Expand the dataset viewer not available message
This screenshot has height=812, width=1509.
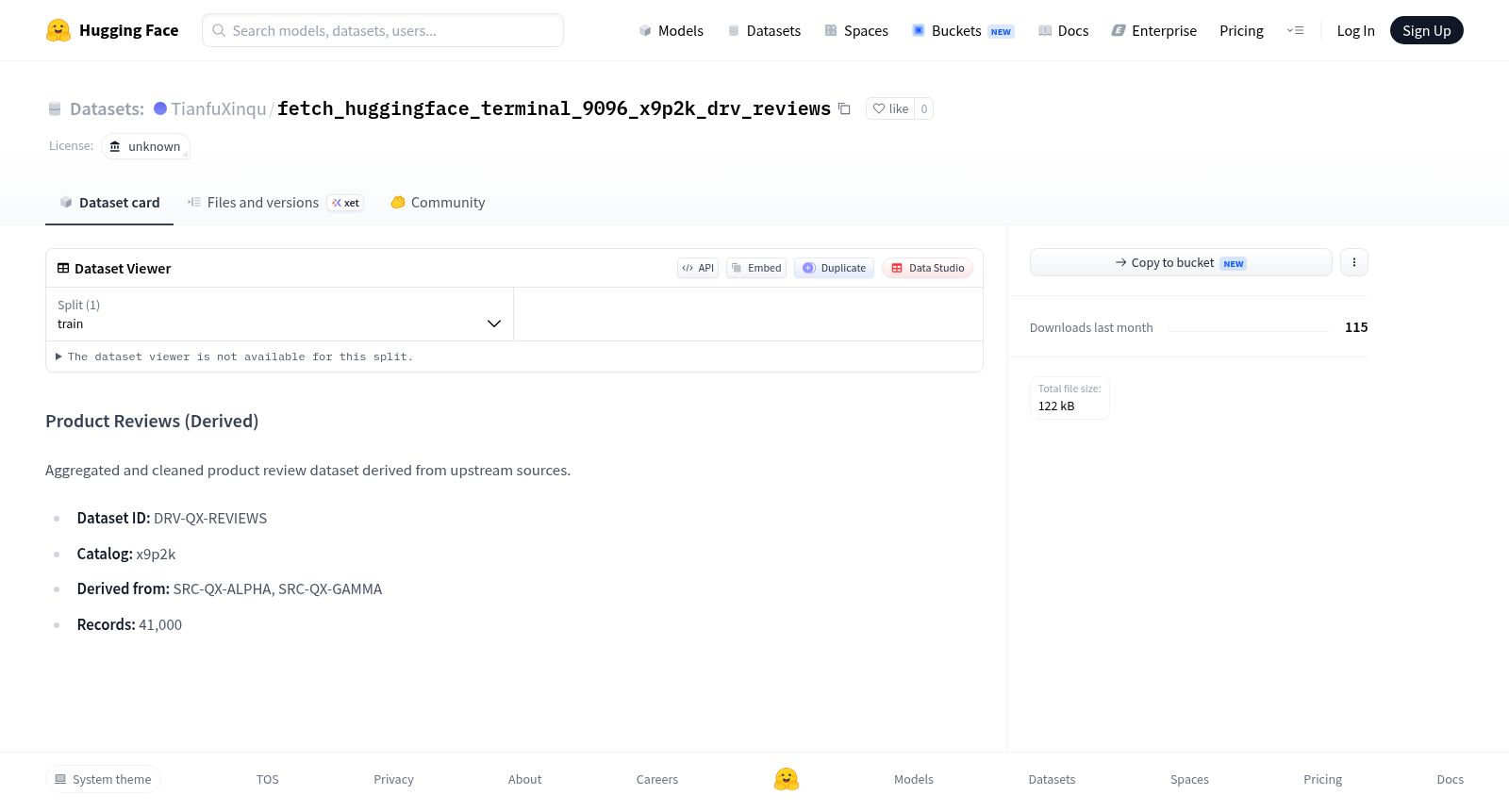pyautogui.click(x=234, y=356)
